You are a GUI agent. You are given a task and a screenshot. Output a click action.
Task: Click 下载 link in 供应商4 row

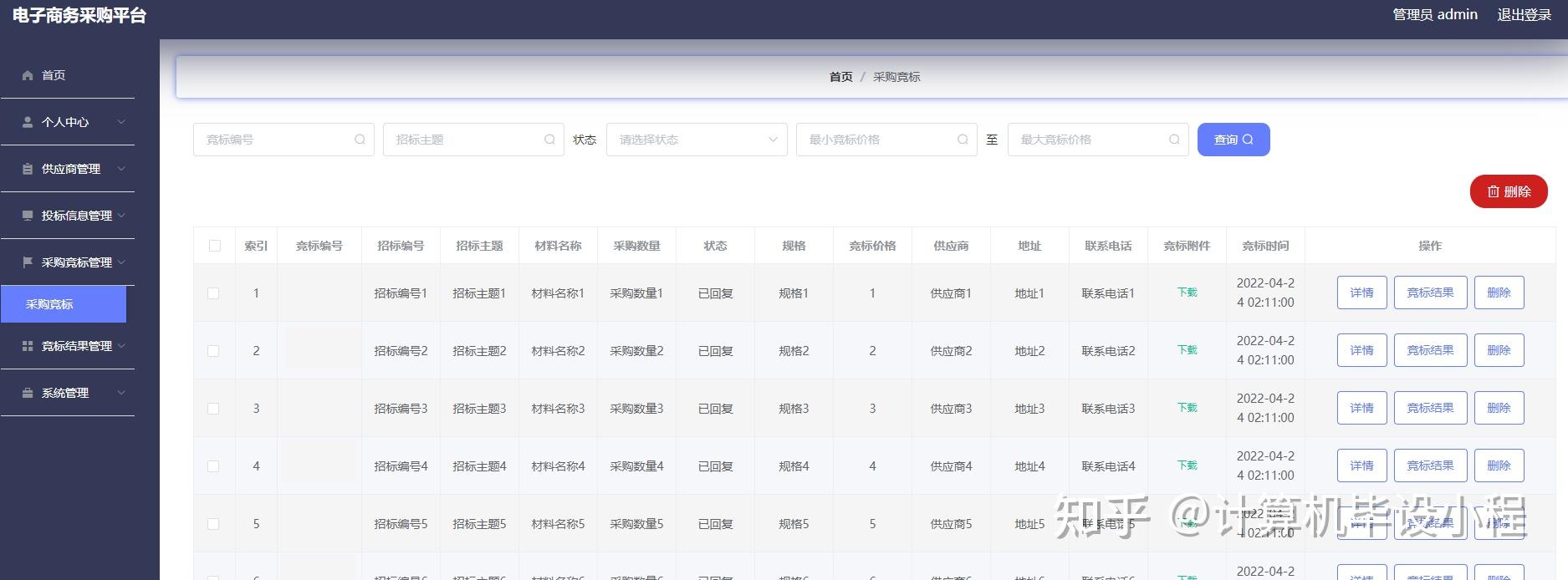point(1187,466)
